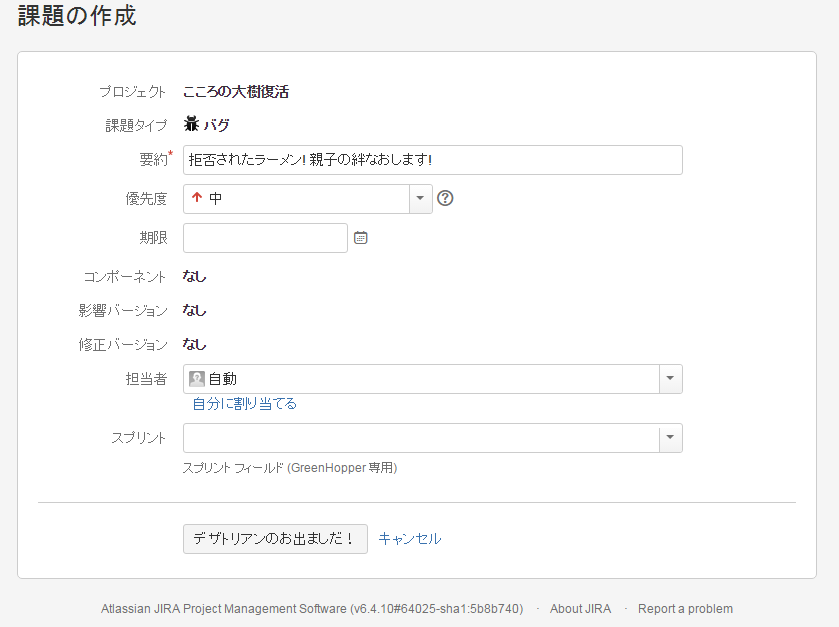839x627 pixels.
Task: Click なし next to コンポーネント
Action: coord(193,276)
